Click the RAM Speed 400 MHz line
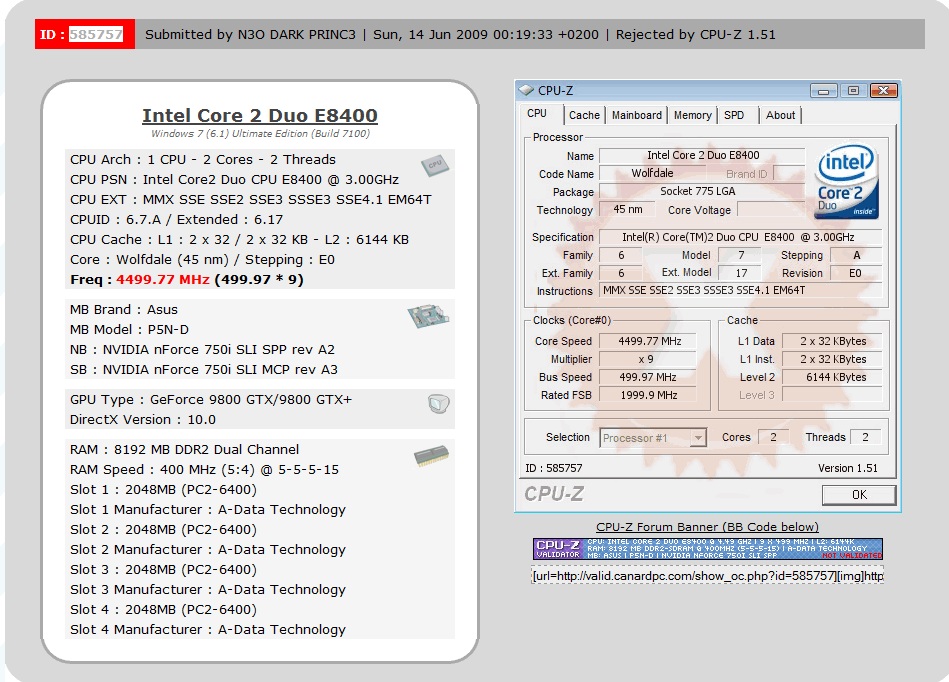This screenshot has width=949, height=682. [x=205, y=470]
